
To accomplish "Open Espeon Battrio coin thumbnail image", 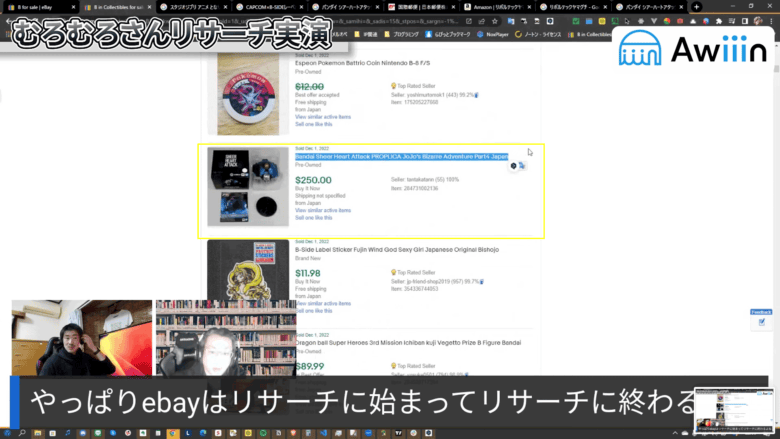I will [248, 94].
